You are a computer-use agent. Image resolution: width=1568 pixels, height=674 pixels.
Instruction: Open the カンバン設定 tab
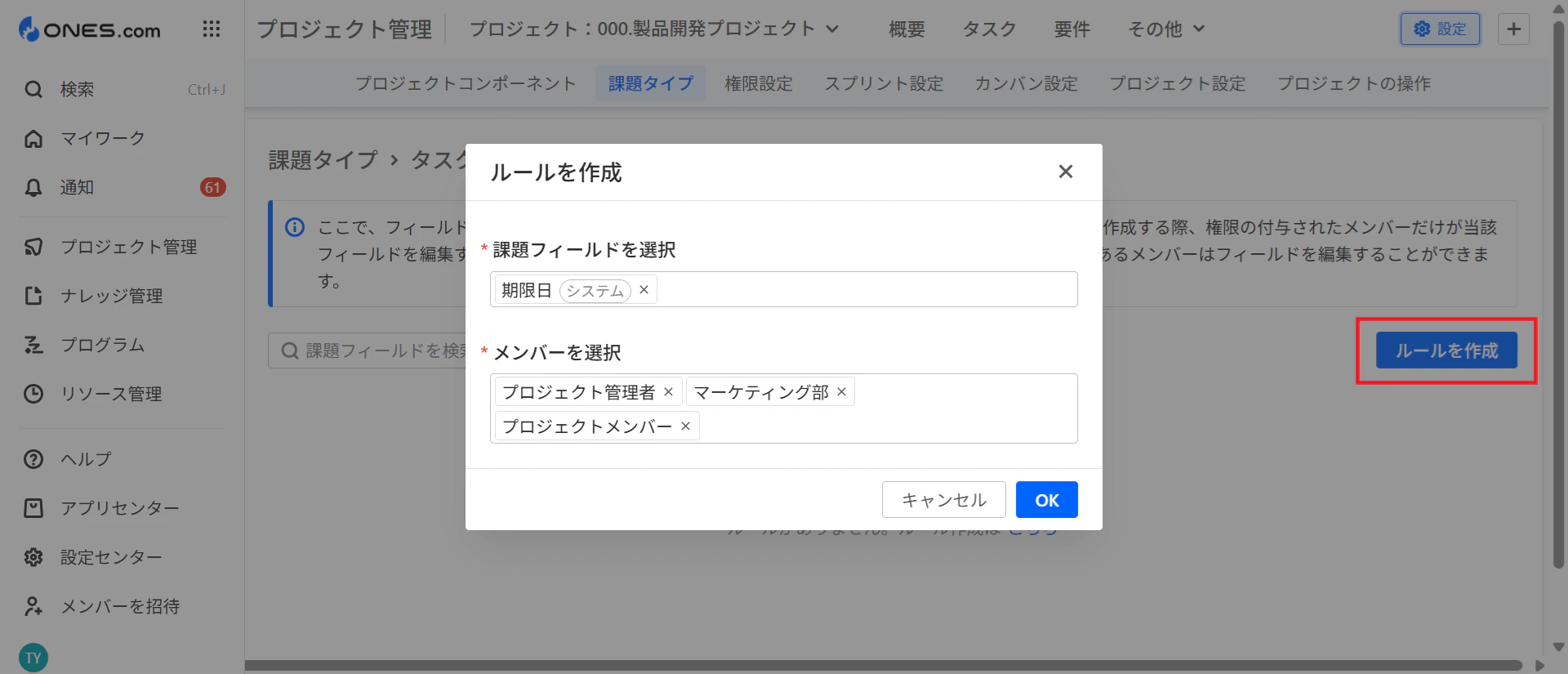1026,83
